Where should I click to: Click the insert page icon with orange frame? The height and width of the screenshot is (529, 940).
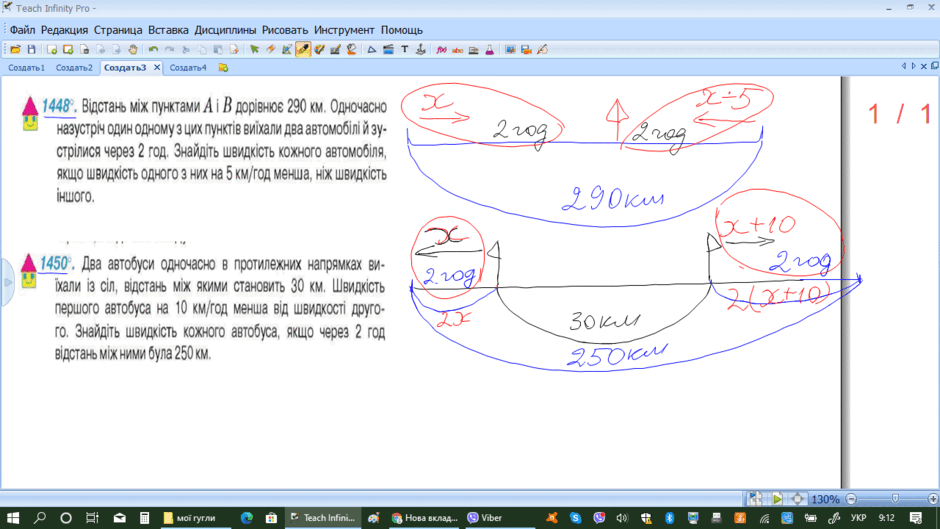[x=68, y=50]
